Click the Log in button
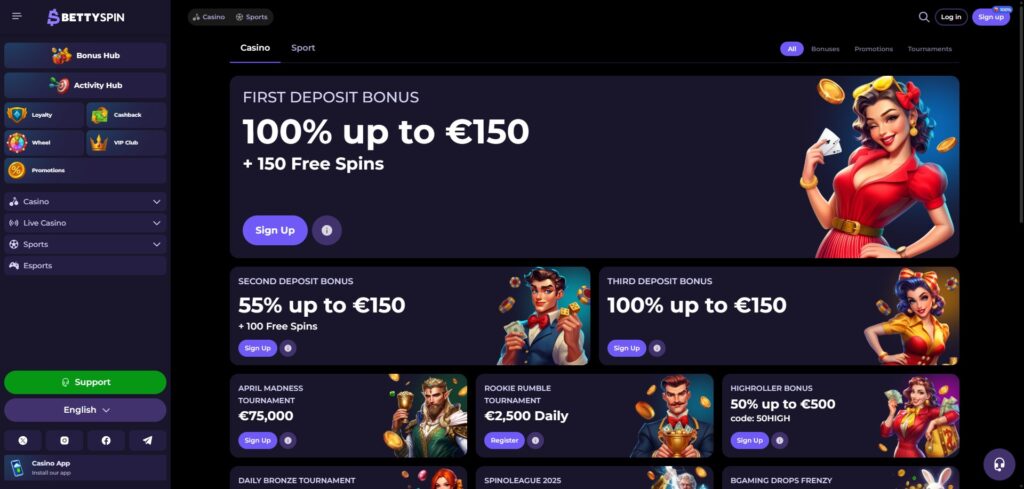 tap(951, 17)
